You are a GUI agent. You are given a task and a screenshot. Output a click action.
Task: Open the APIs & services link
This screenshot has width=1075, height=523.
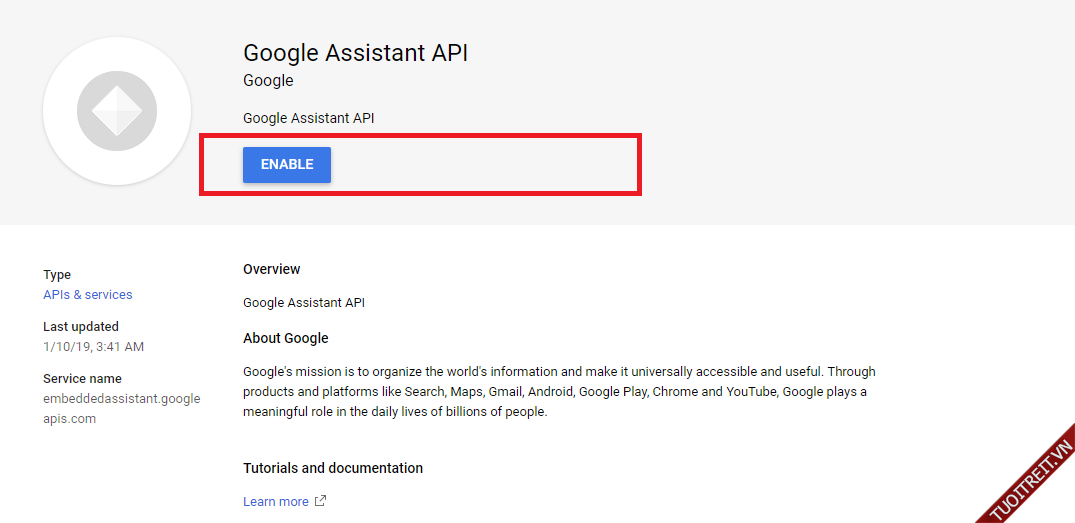tap(87, 295)
